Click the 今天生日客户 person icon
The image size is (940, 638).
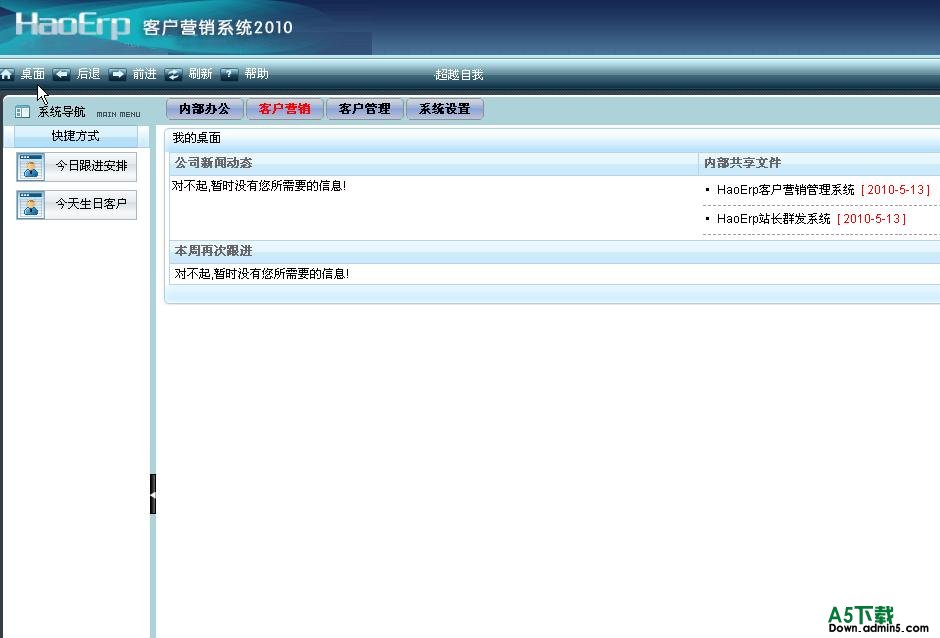tap(31, 205)
